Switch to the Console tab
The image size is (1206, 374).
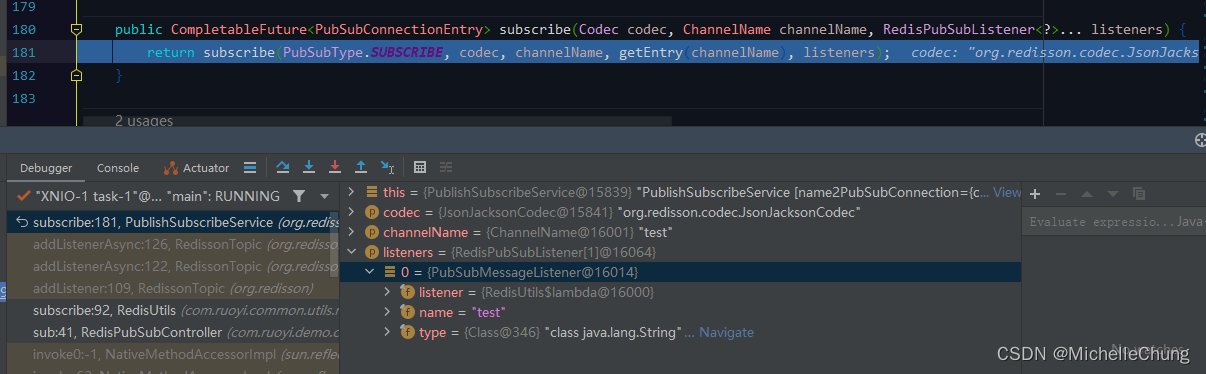click(x=118, y=168)
